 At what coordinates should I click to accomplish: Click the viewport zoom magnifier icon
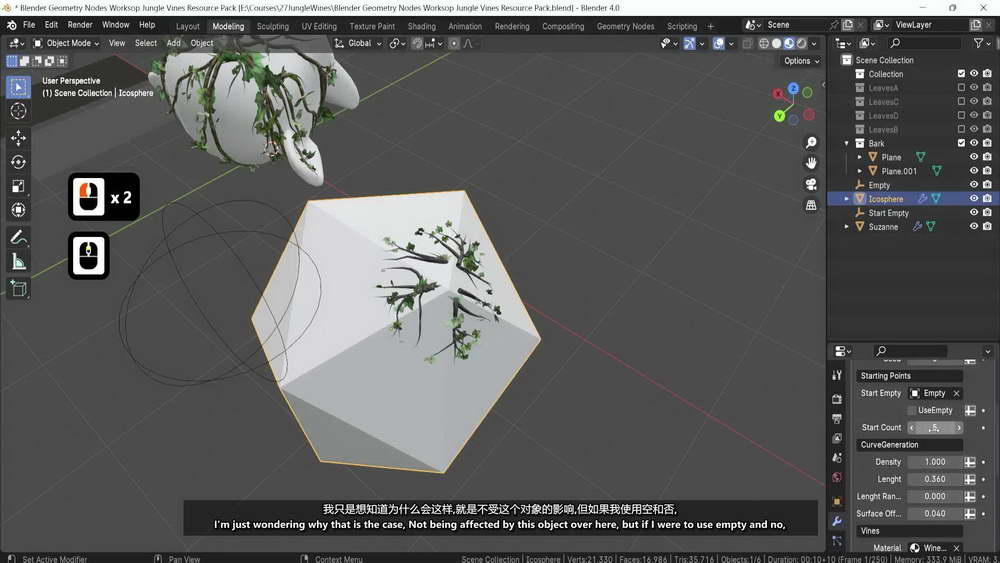pyautogui.click(x=811, y=142)
